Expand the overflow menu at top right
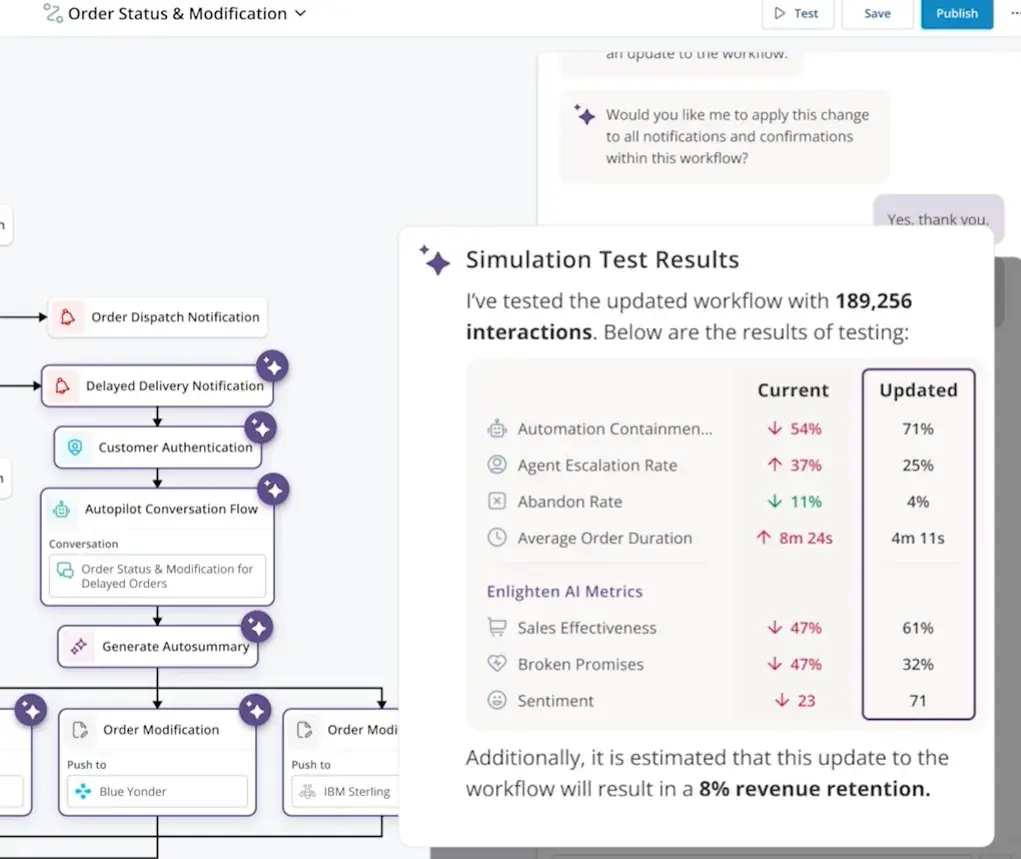Screen dimensions: 1021x859 (x=1013, y=12)
